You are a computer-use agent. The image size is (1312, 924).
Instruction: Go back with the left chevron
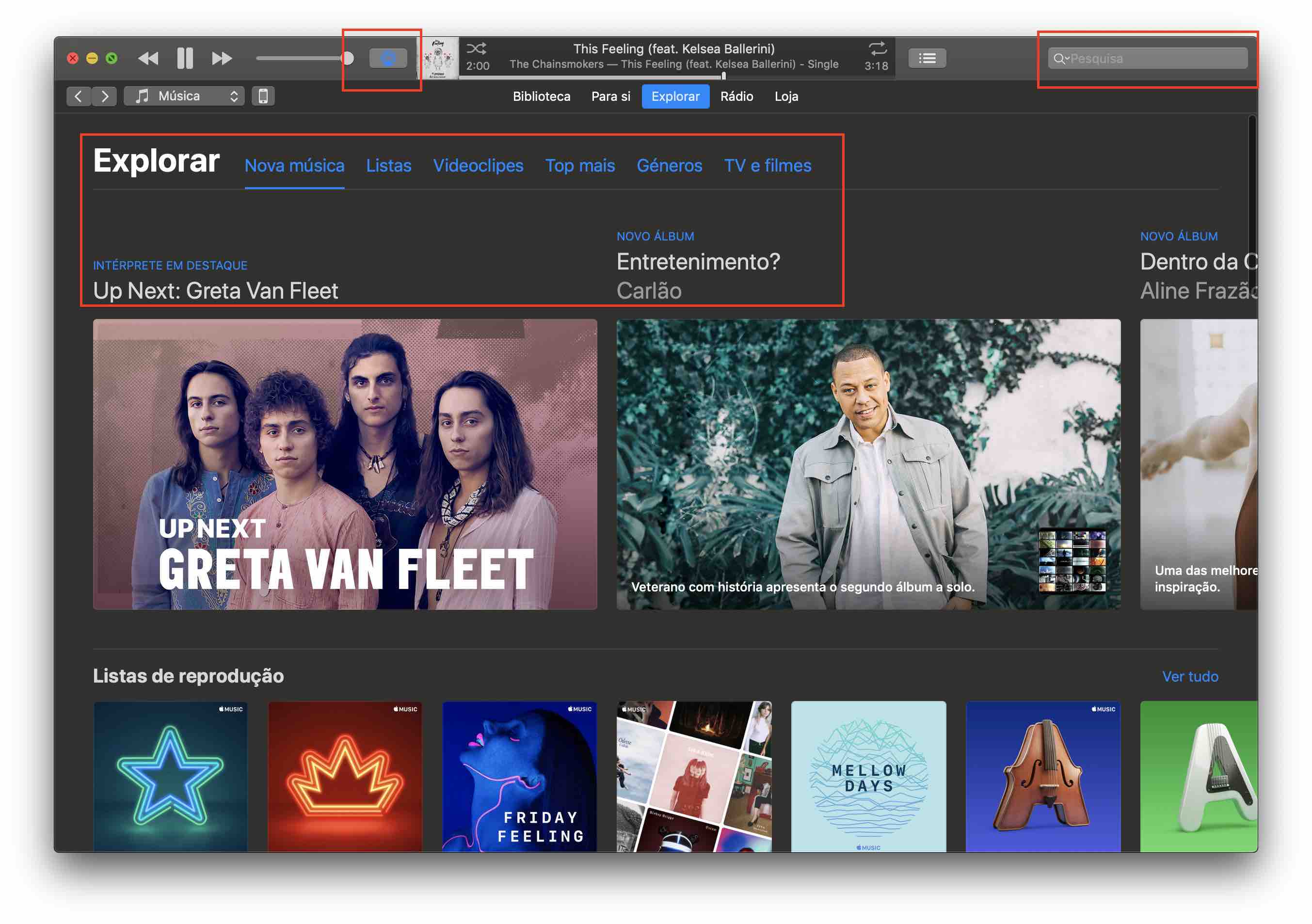(78, 96)
